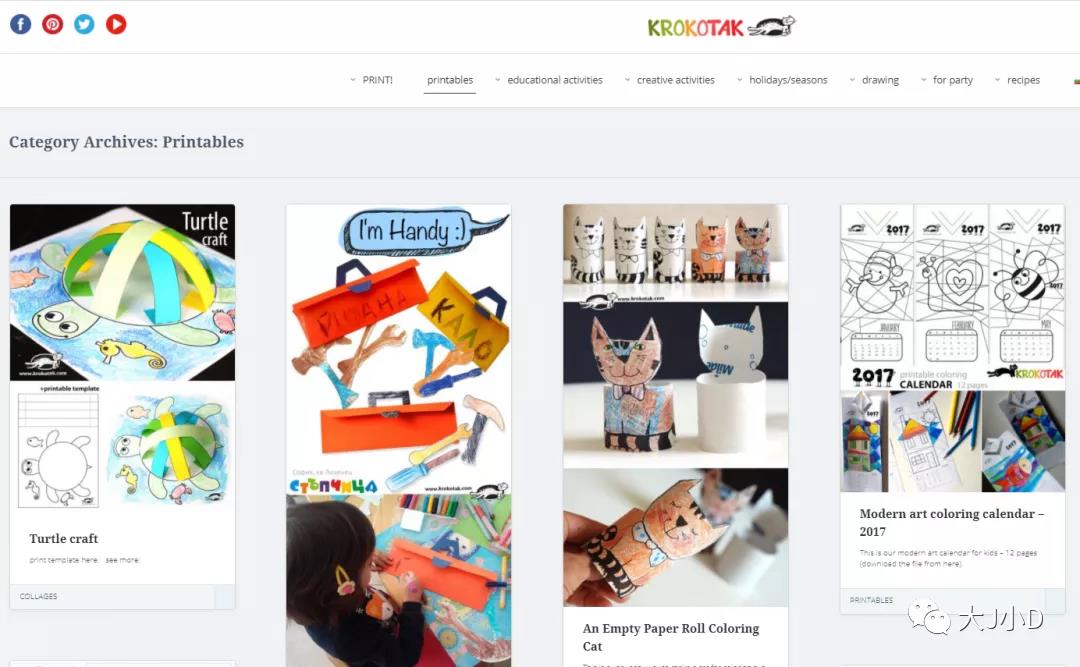Image resolution: width=1080 pixels, height=667 pixels.
Task: Open the Facebook social icon
Action: coord(21,24)
